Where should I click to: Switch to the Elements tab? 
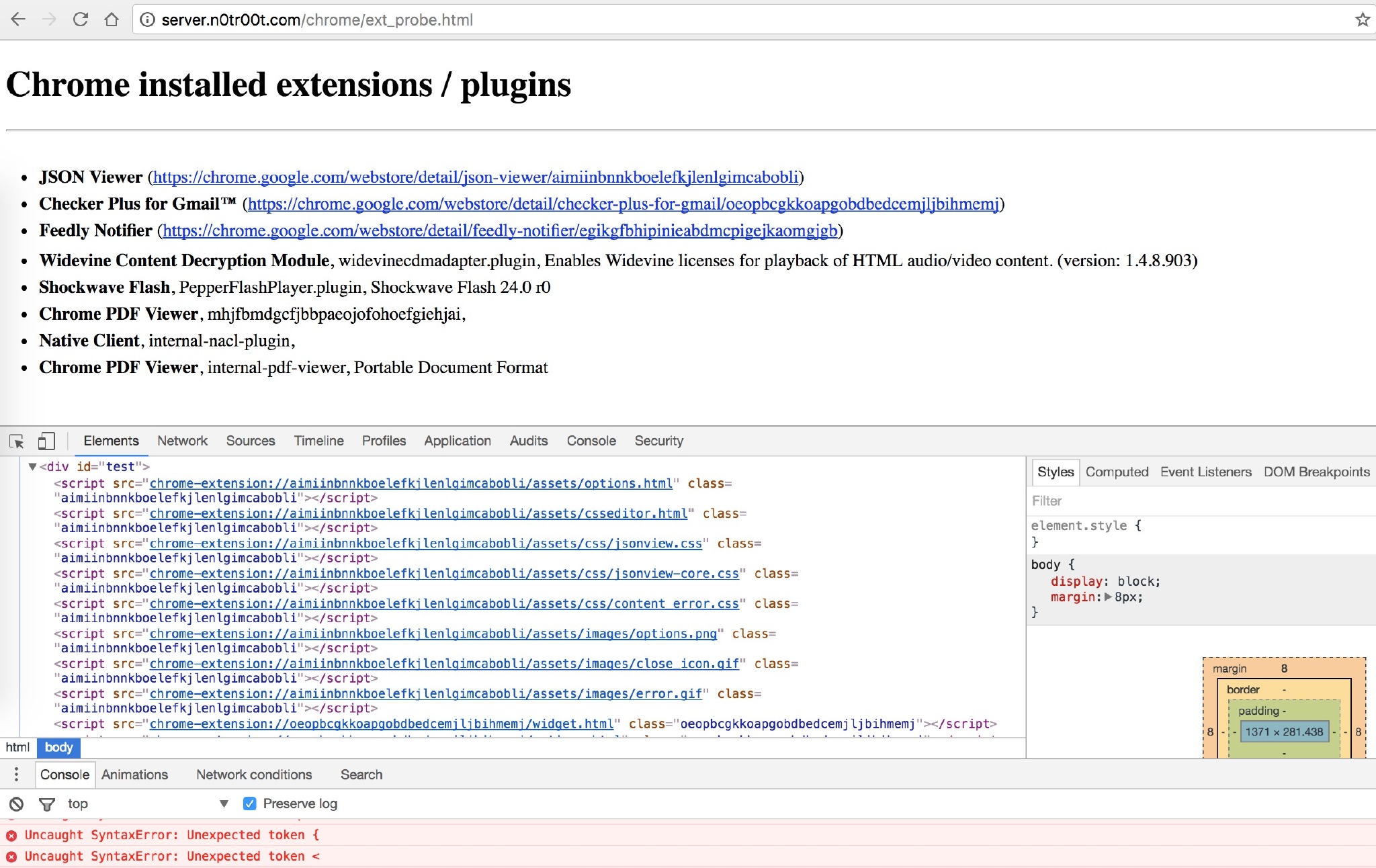[x=111, y=441]
